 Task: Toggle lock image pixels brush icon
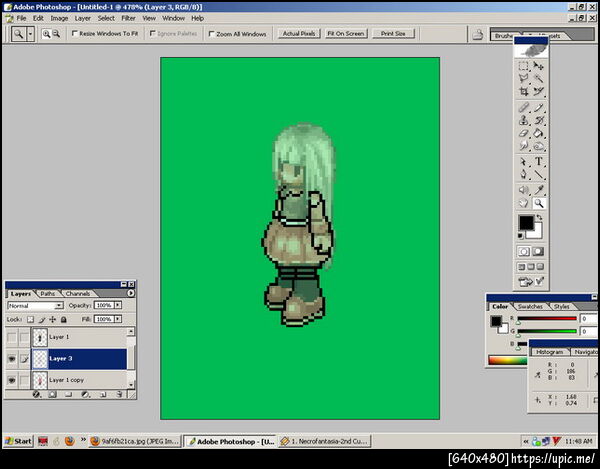pos(42,319)
